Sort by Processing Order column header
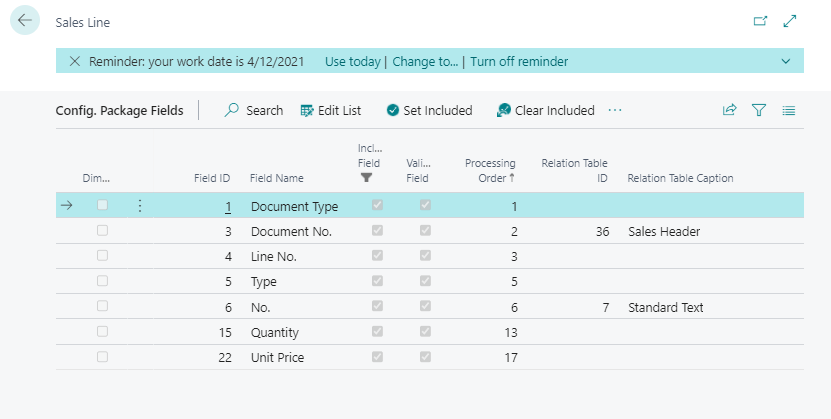 [490, 170]
